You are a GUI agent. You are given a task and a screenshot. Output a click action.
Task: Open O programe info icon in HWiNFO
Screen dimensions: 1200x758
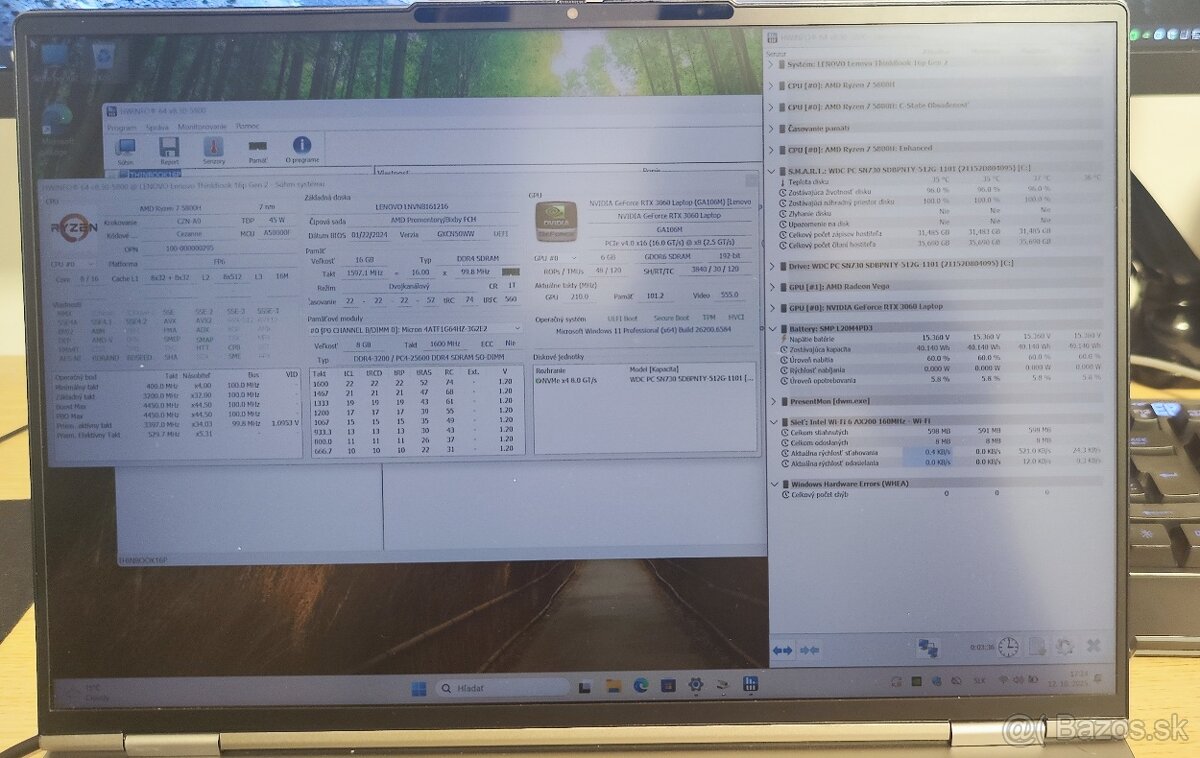(x=301, y=146)
